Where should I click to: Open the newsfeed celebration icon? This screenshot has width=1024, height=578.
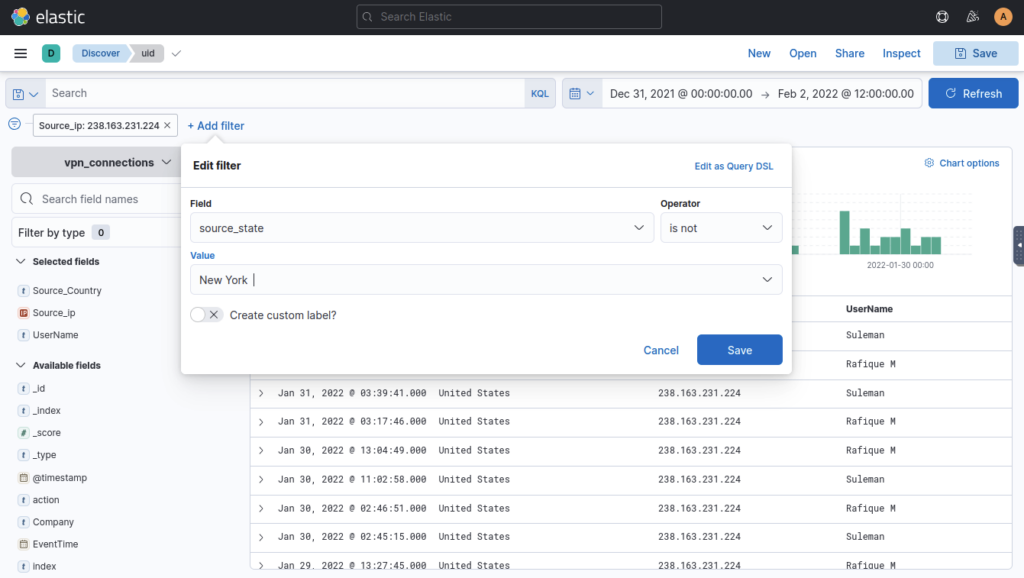click(x=972, y=17)
